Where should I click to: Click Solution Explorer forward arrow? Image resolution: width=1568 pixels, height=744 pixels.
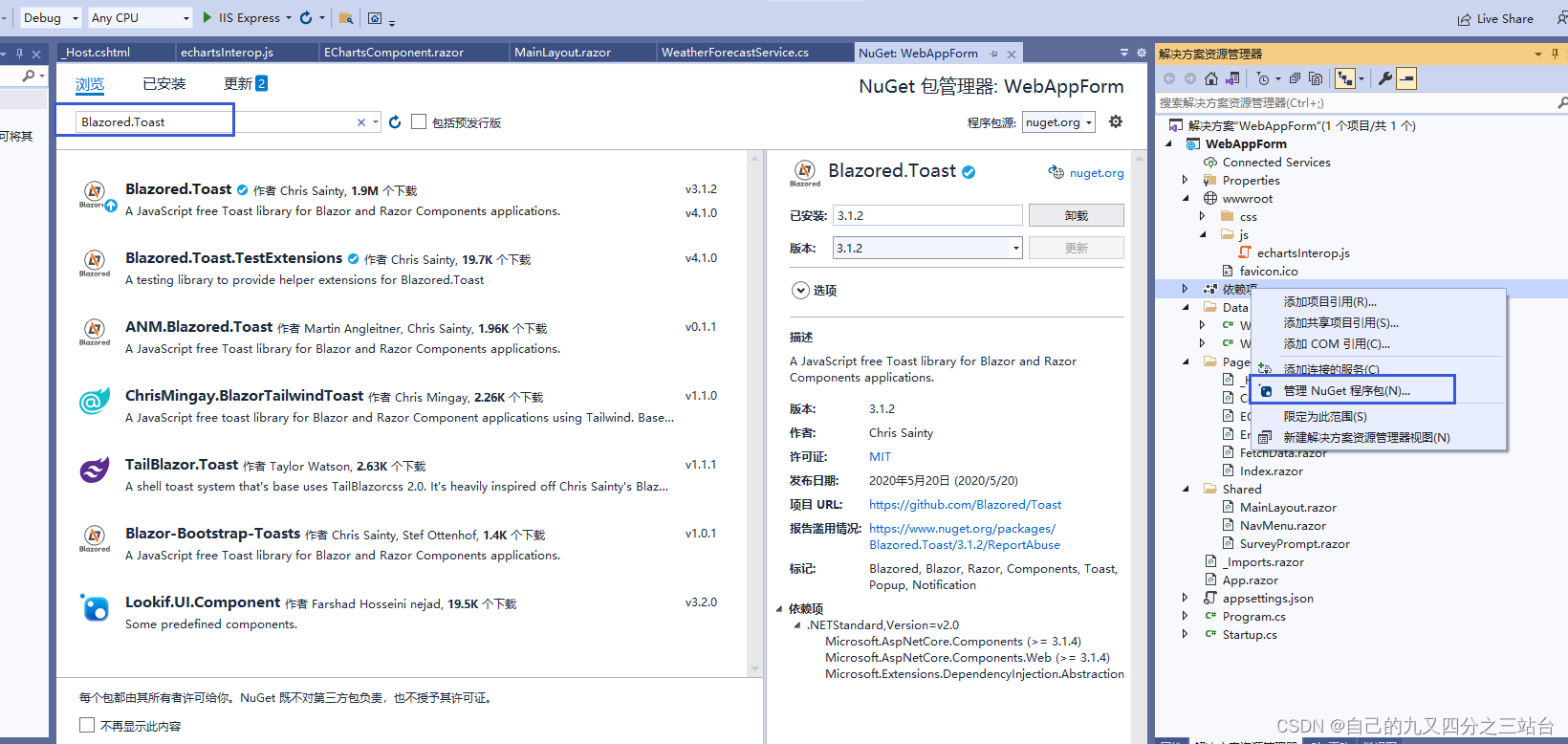point(1190,78)
